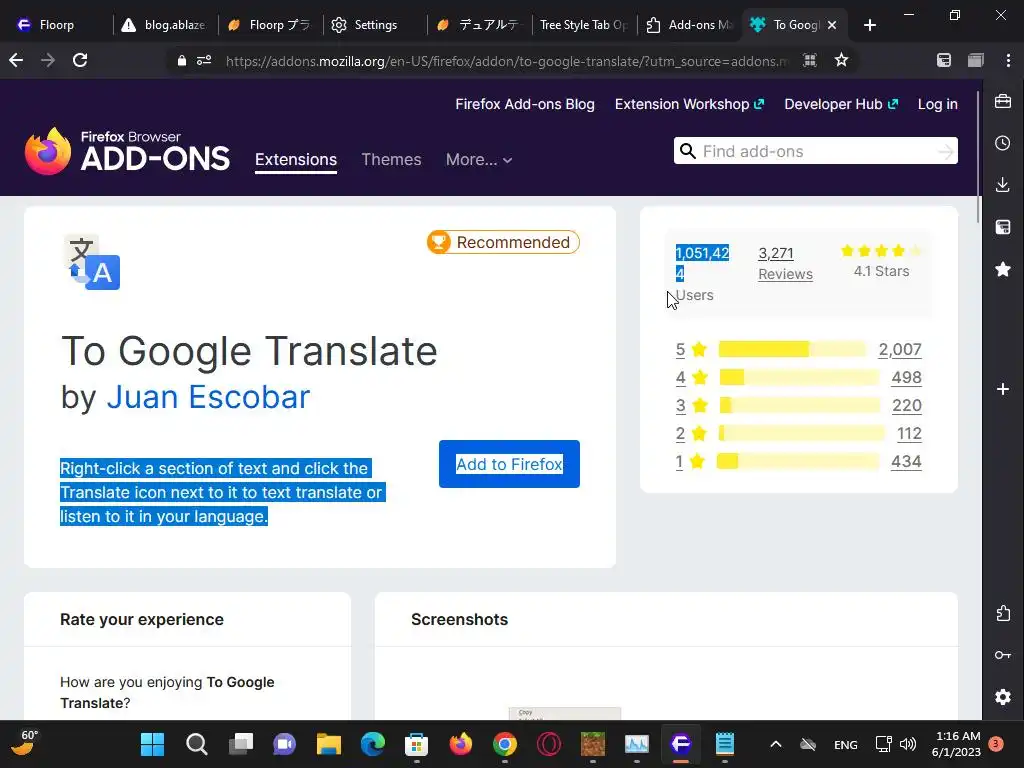Viewport: 1024px width, 768px height.
Task: Go forward using the arrow button
Action: coord(48,61)
